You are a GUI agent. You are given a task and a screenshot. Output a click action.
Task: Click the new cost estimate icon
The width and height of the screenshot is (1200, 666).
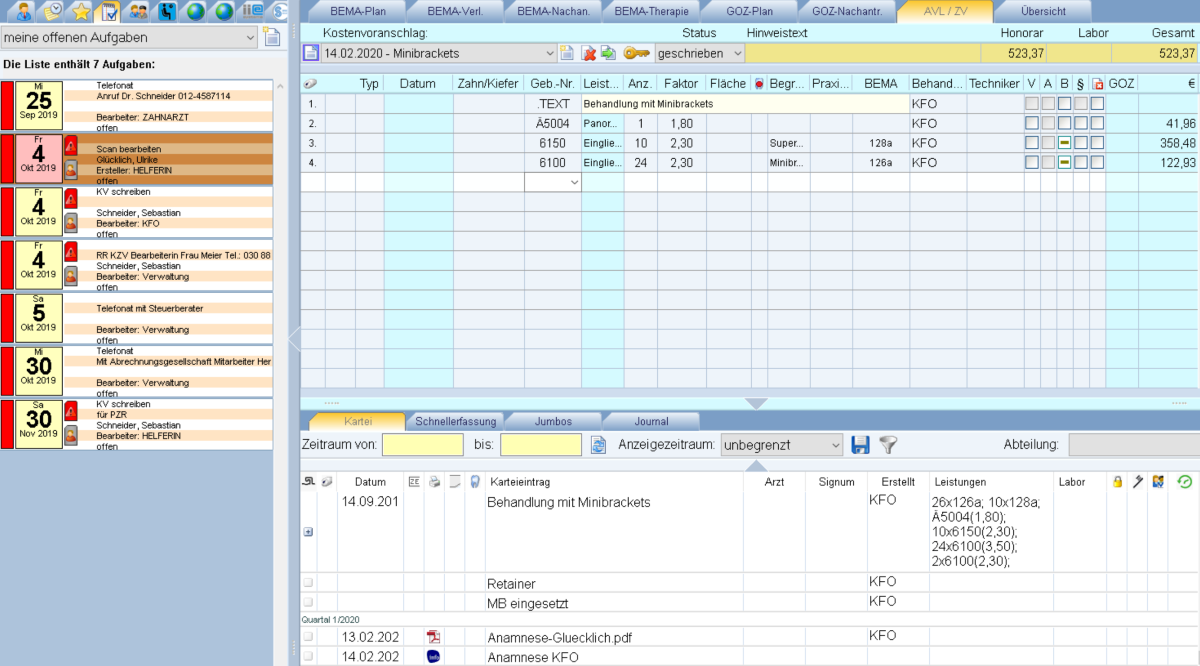(x=567, y=53)
